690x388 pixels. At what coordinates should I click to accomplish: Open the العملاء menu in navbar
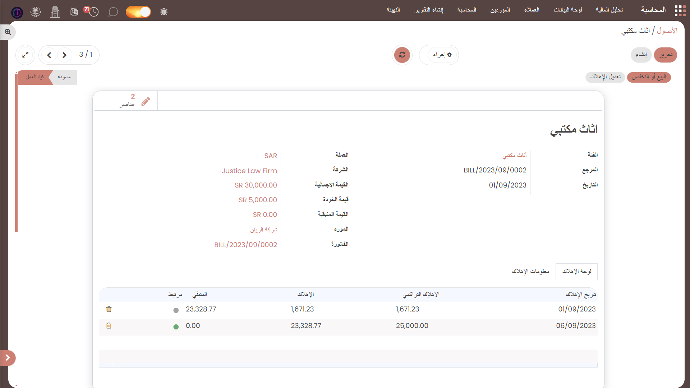532,10
